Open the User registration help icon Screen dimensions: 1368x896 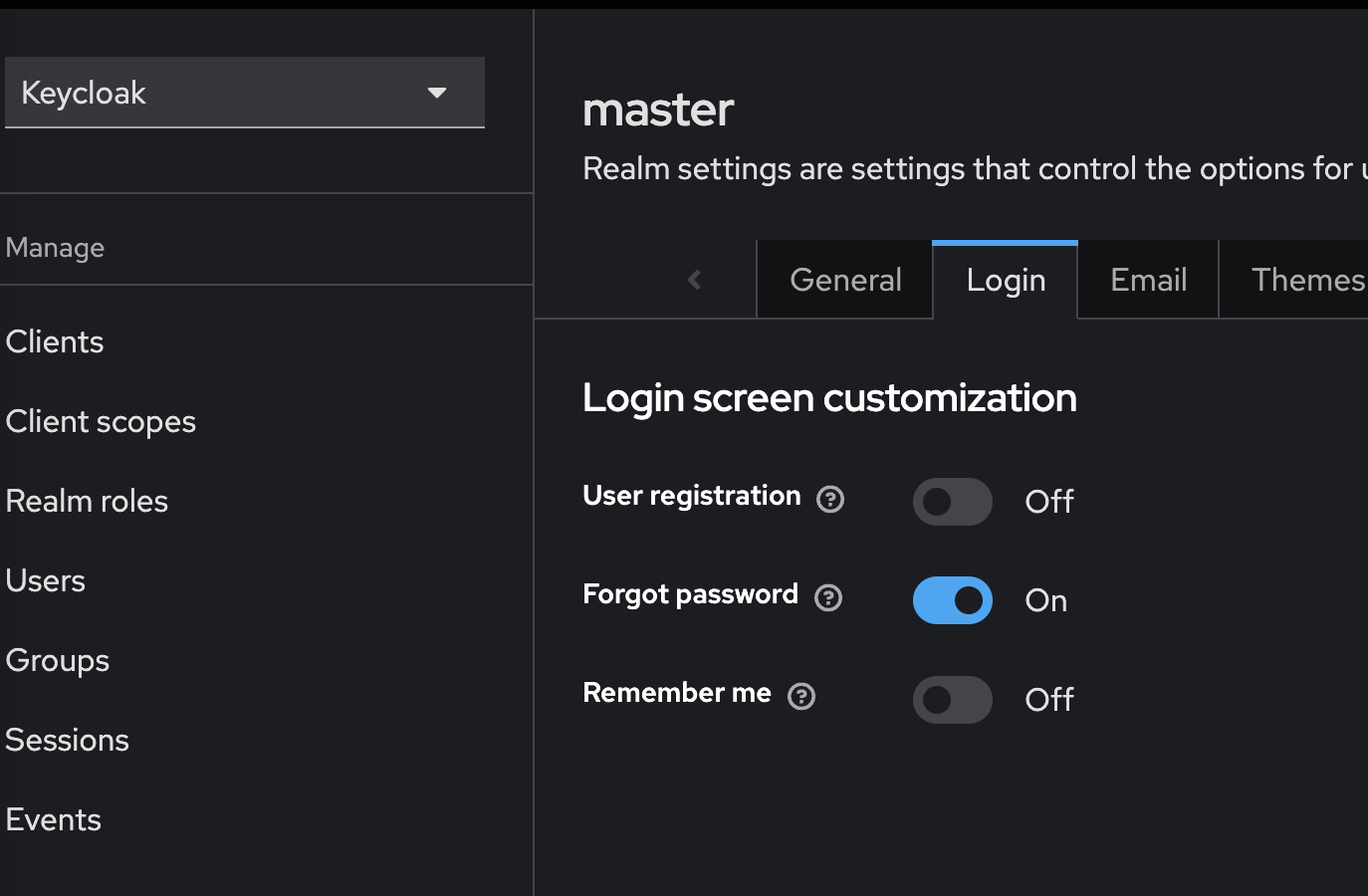coord(830,499)
